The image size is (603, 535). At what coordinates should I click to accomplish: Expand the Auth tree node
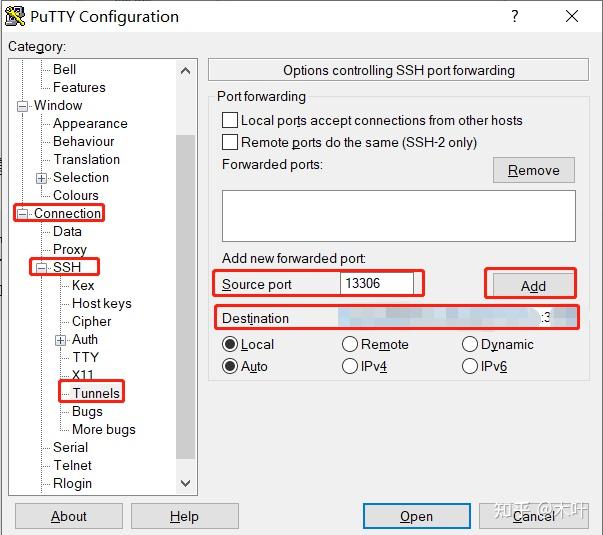pos(61,340)
